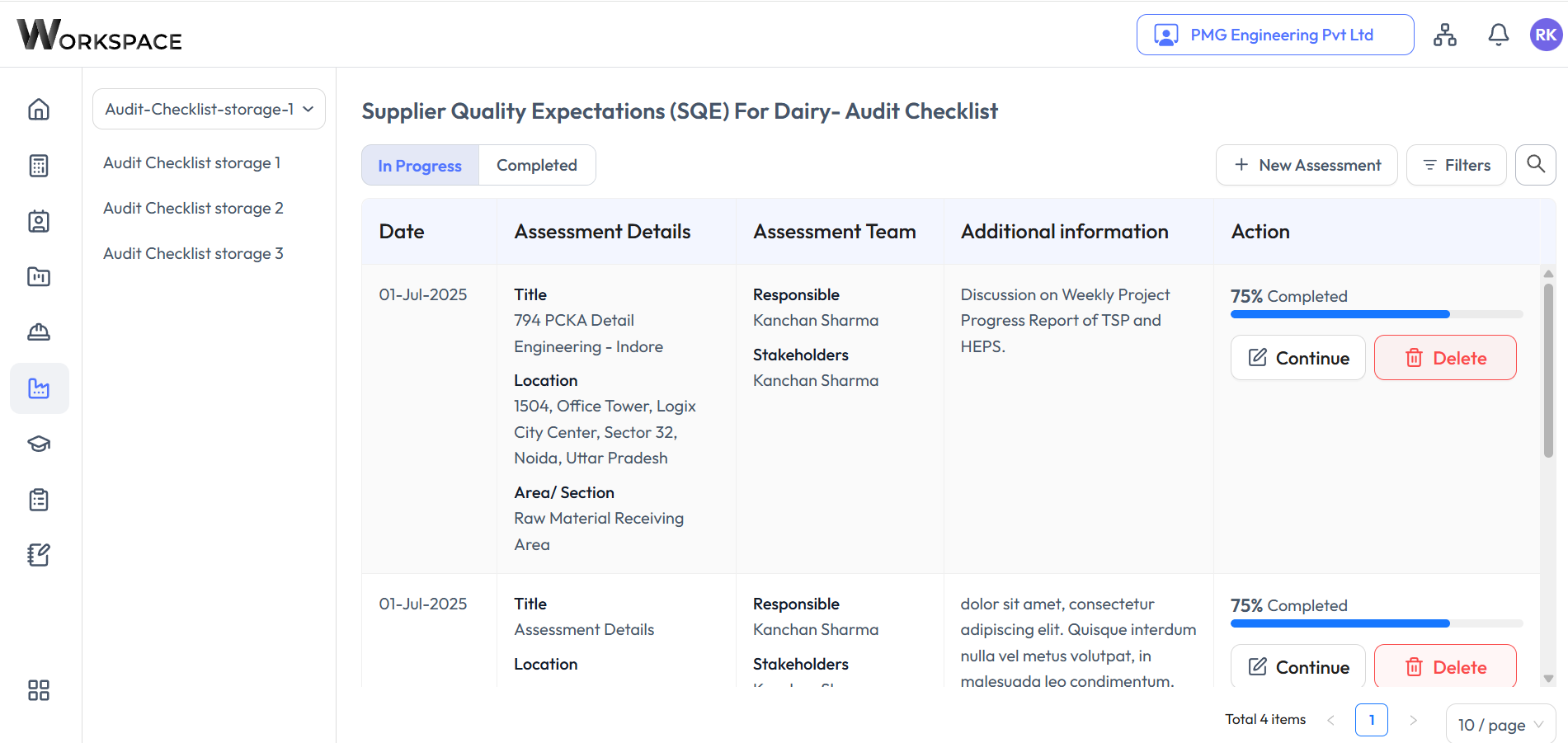
Task: Expand the Audit-Checklist-storage-1 dropdown
Action: 209,109
